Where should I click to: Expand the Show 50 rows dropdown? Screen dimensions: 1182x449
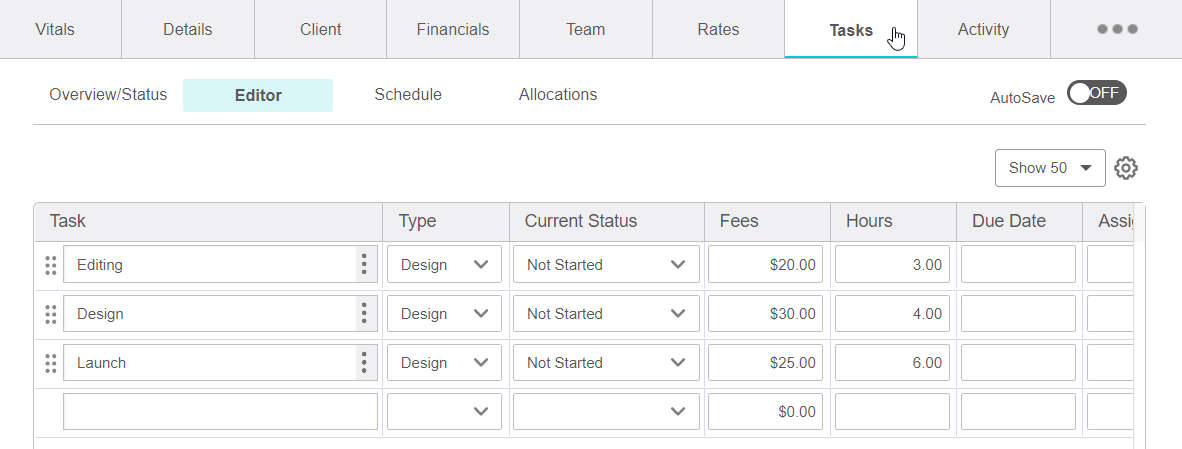point(1049,168)
